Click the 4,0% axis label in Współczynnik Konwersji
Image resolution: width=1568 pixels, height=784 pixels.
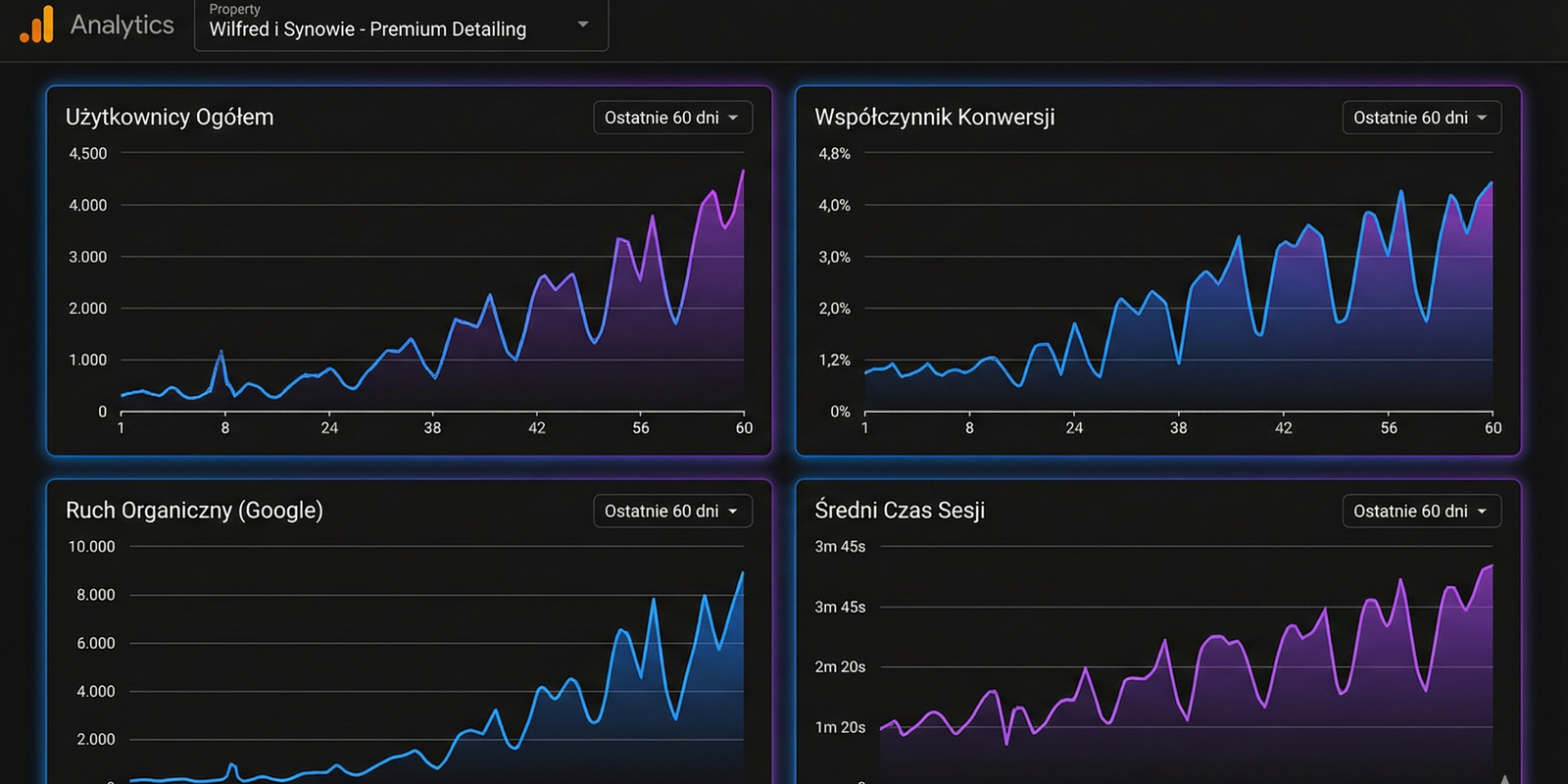click(834, 206)
